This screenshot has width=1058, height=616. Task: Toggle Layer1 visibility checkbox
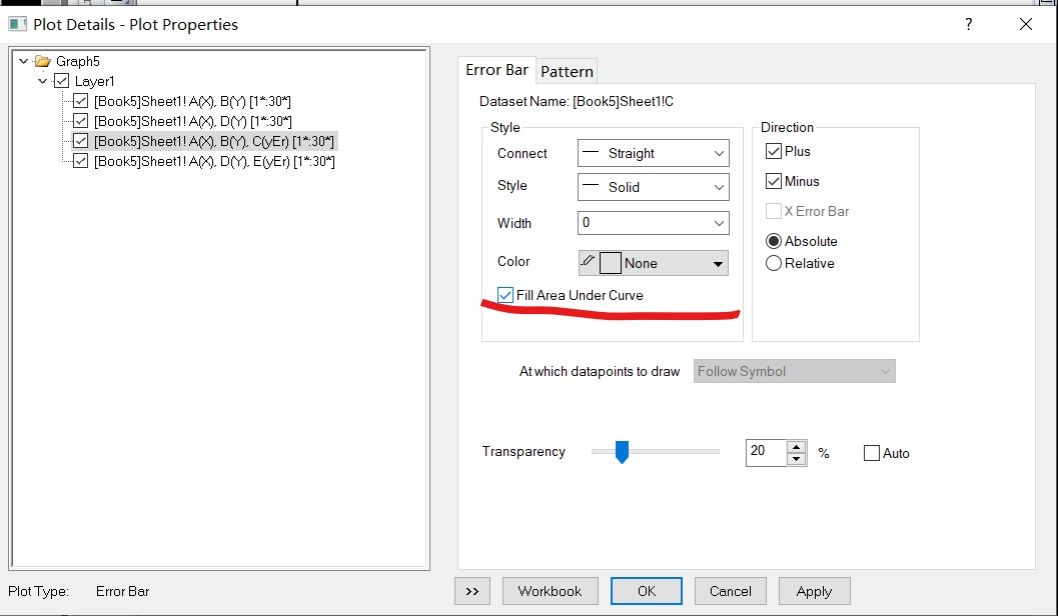[61, 81]
